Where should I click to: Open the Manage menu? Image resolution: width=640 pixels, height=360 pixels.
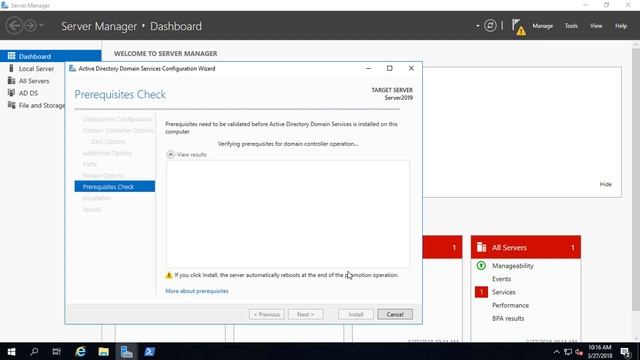[542, 26]
